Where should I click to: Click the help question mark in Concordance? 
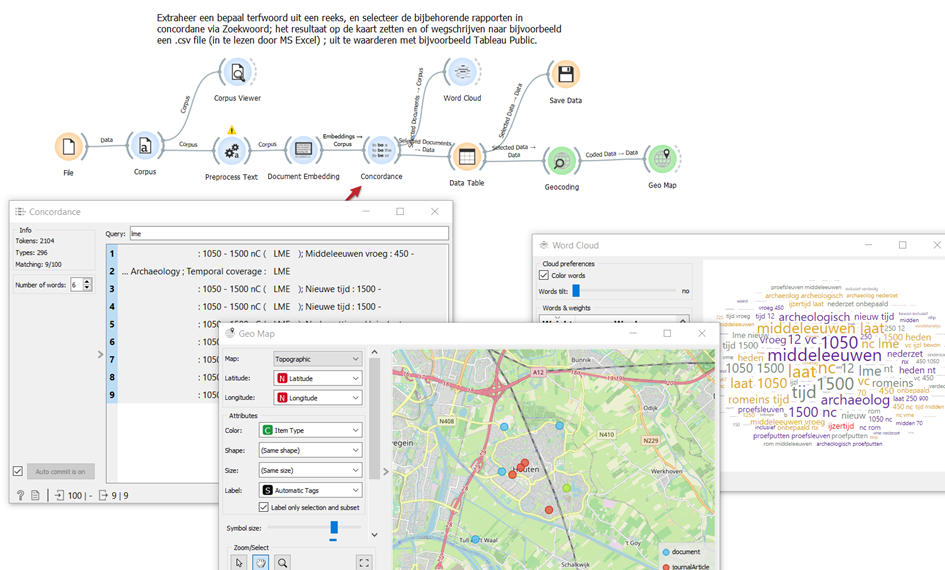[x=20, y=495]
